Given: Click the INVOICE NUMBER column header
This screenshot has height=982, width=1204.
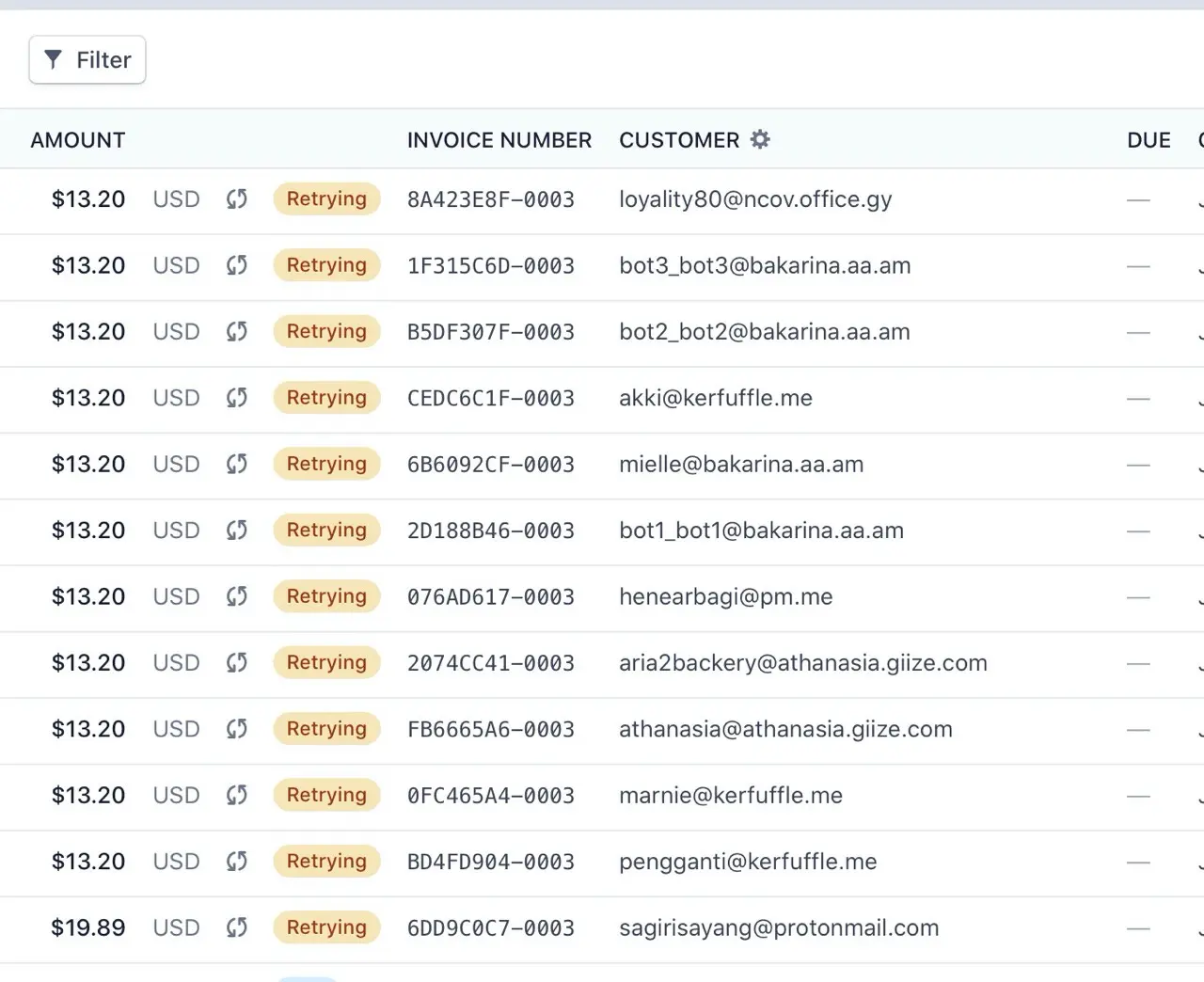Looking at the screenshot, I should (499, 140).
